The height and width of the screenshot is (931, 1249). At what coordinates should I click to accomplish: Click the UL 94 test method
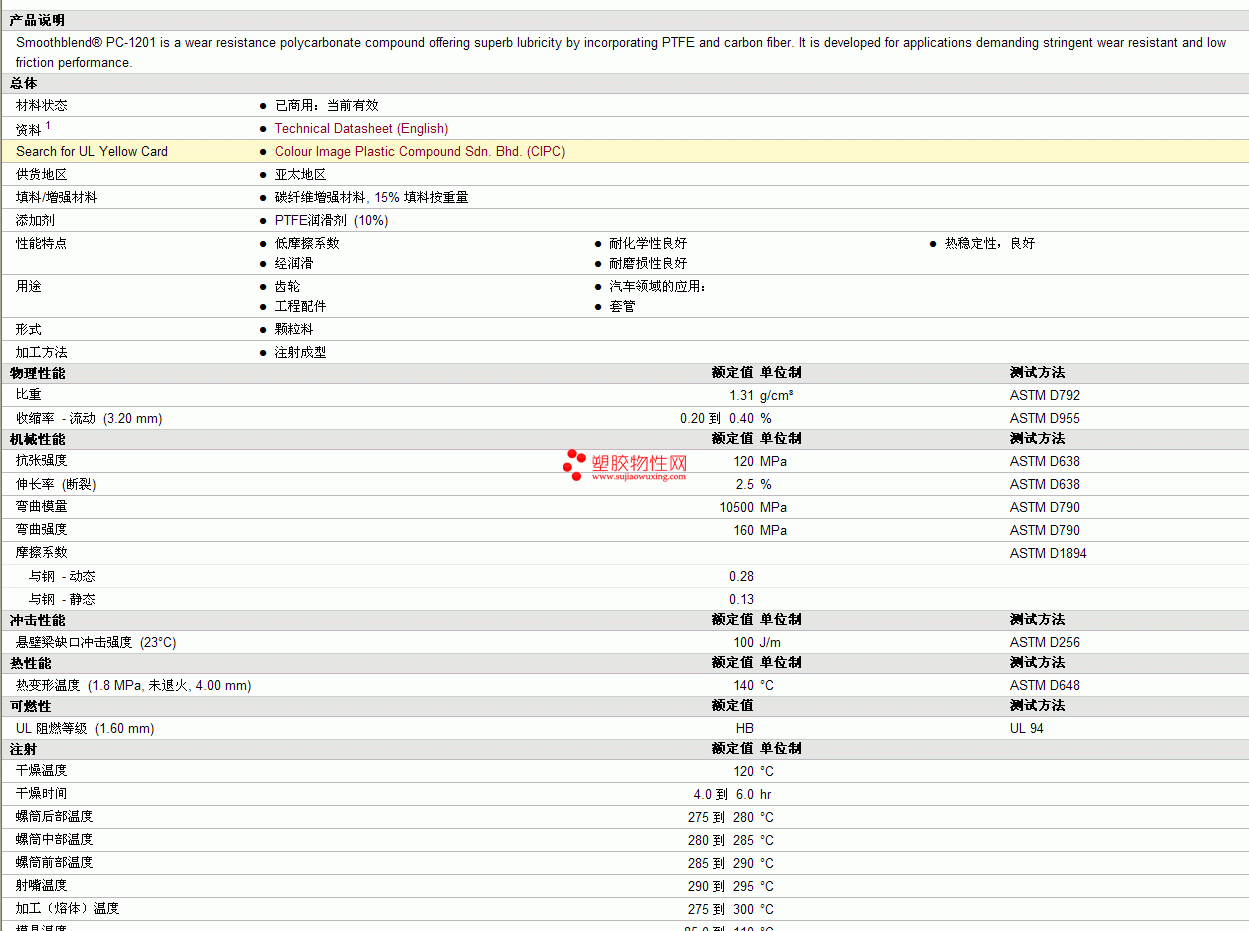(x=1027, y=728)
